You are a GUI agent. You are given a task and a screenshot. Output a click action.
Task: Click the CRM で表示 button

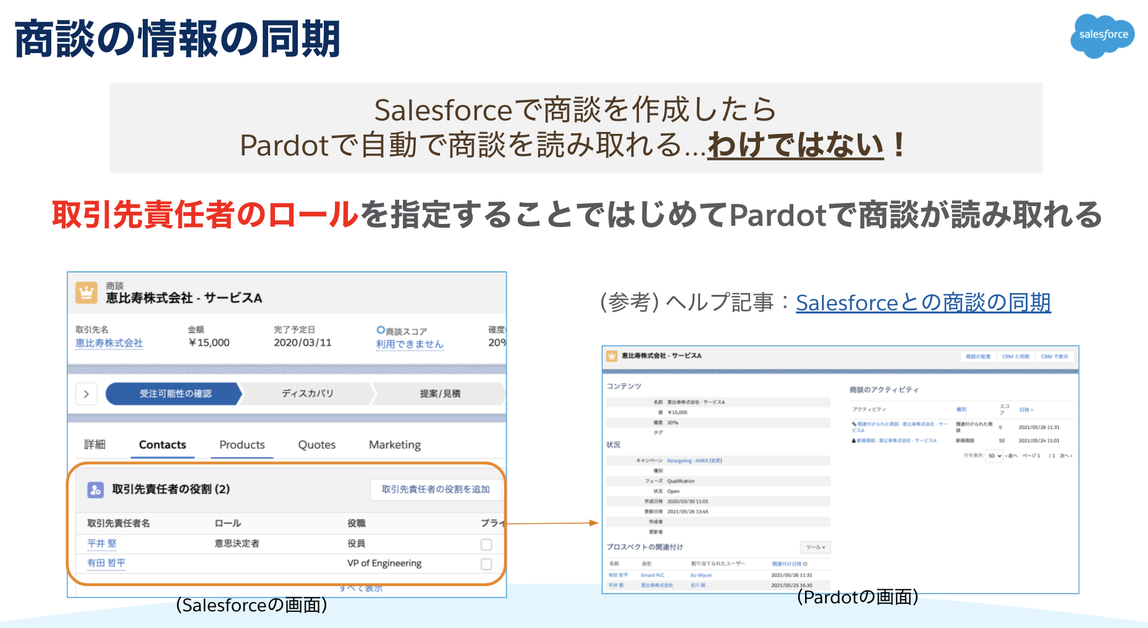point(1054,356)
